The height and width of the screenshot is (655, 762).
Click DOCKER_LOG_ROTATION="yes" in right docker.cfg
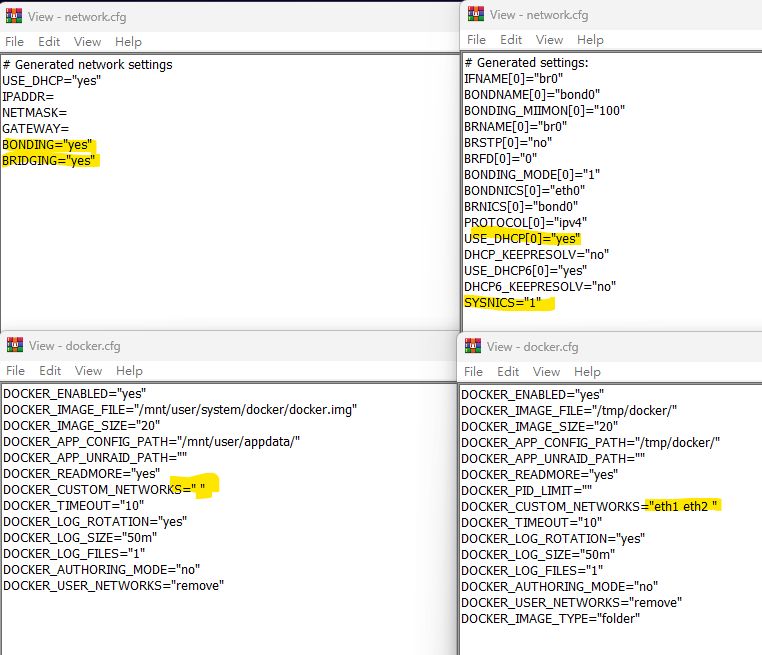[x=553, y=539]
